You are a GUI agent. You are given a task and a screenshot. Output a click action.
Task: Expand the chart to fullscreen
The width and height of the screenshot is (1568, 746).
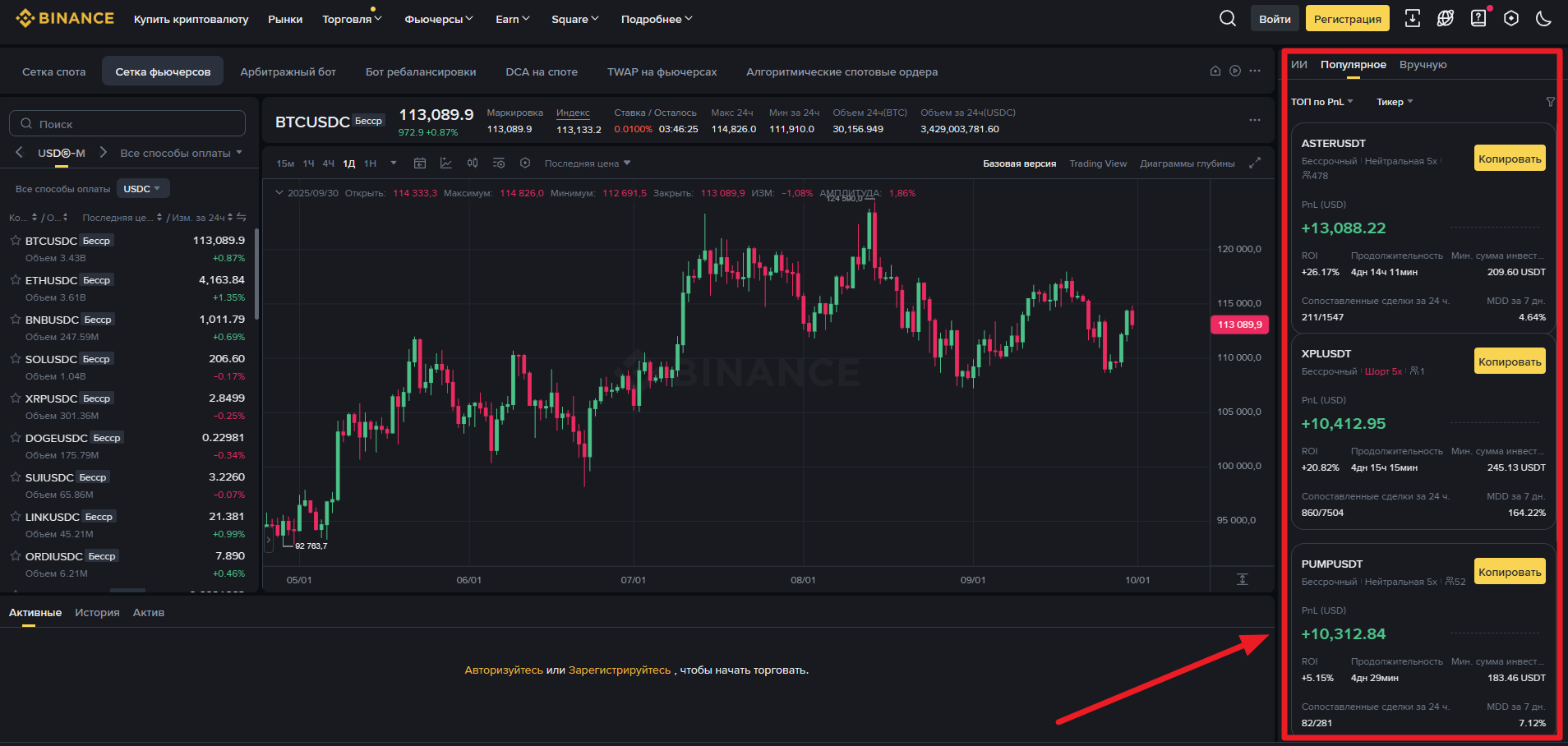click(1254, 163)
